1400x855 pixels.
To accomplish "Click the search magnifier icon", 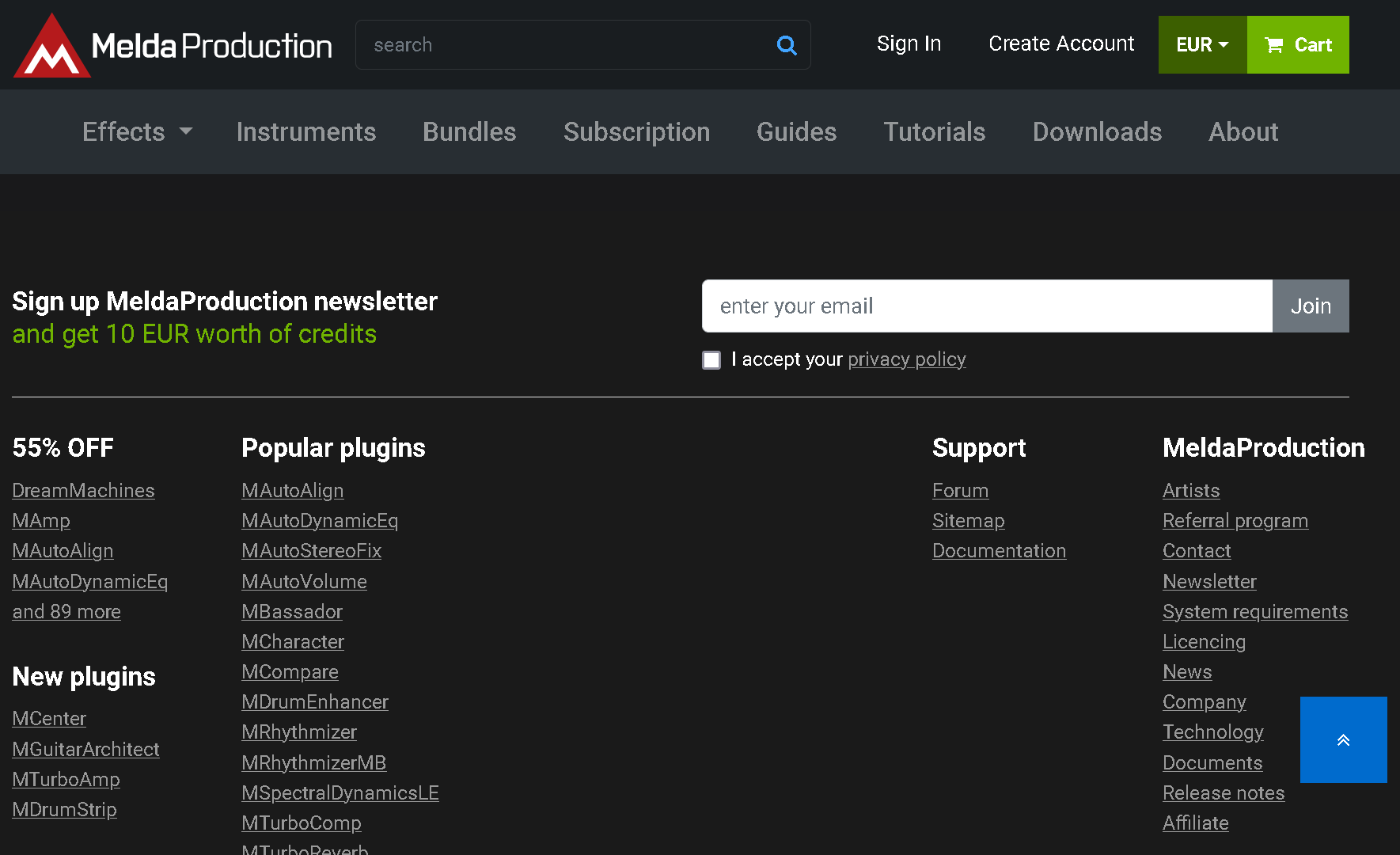I will tap(787, 45).
